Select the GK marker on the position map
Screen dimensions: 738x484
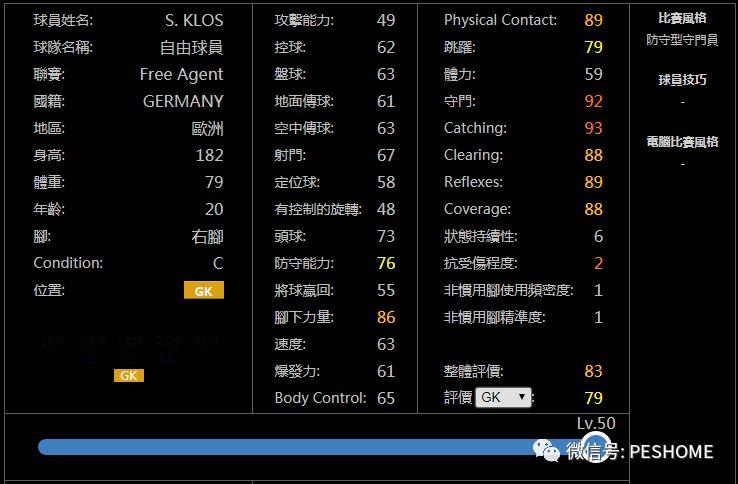click(x=128, y=375)
